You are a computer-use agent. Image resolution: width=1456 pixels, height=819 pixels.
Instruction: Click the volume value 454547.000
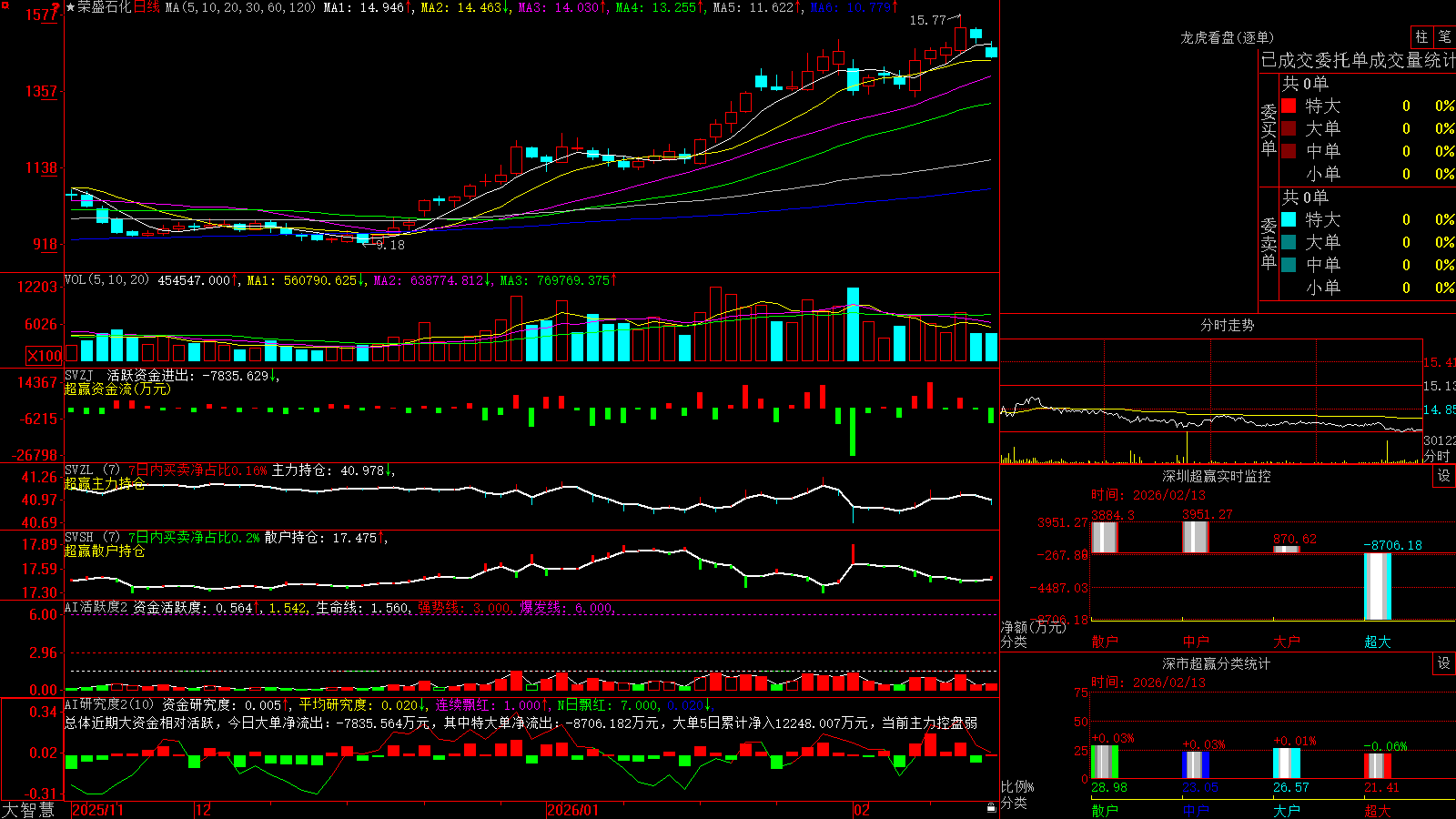pos(194,280)
